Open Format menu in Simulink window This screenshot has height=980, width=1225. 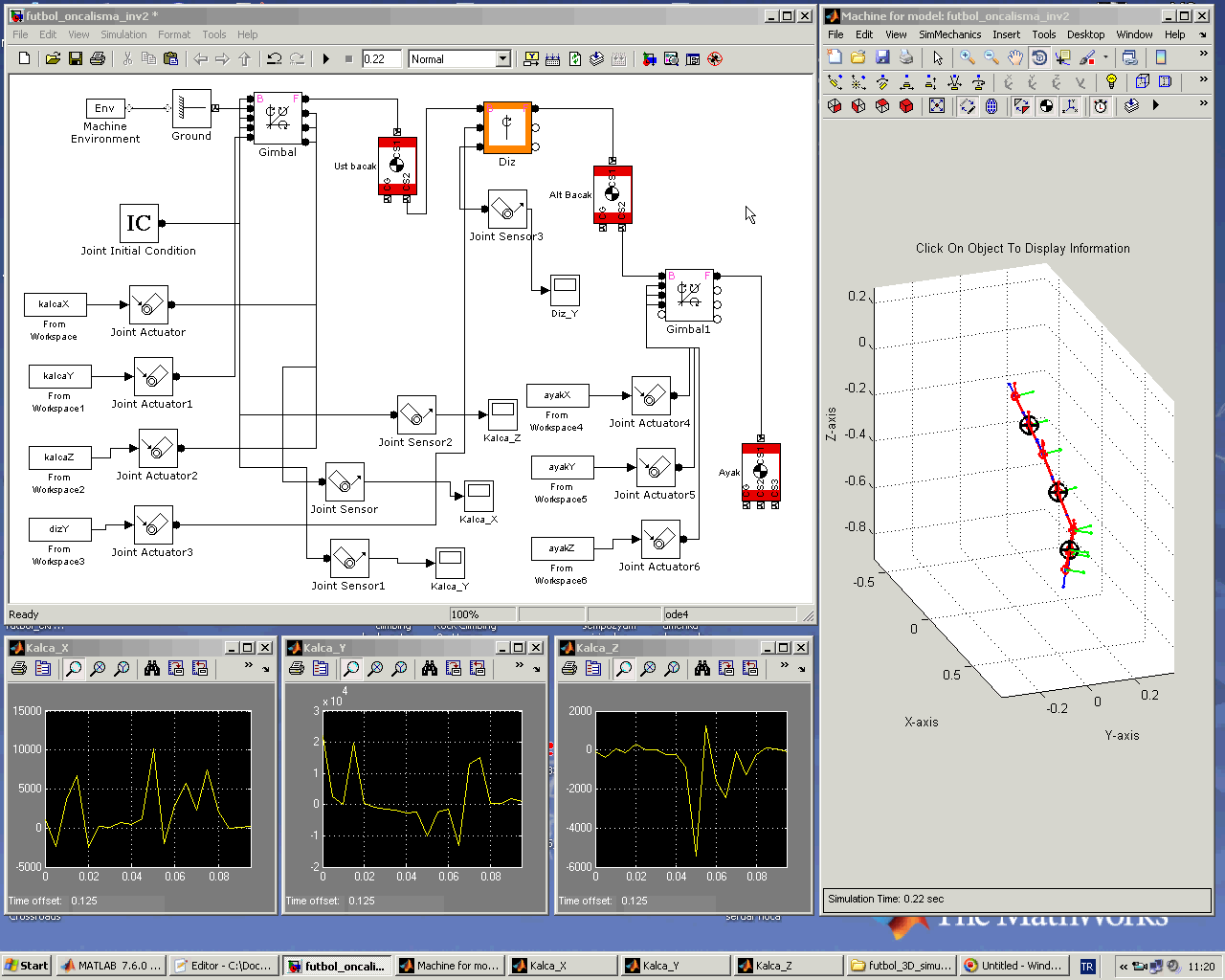[174, 34]
